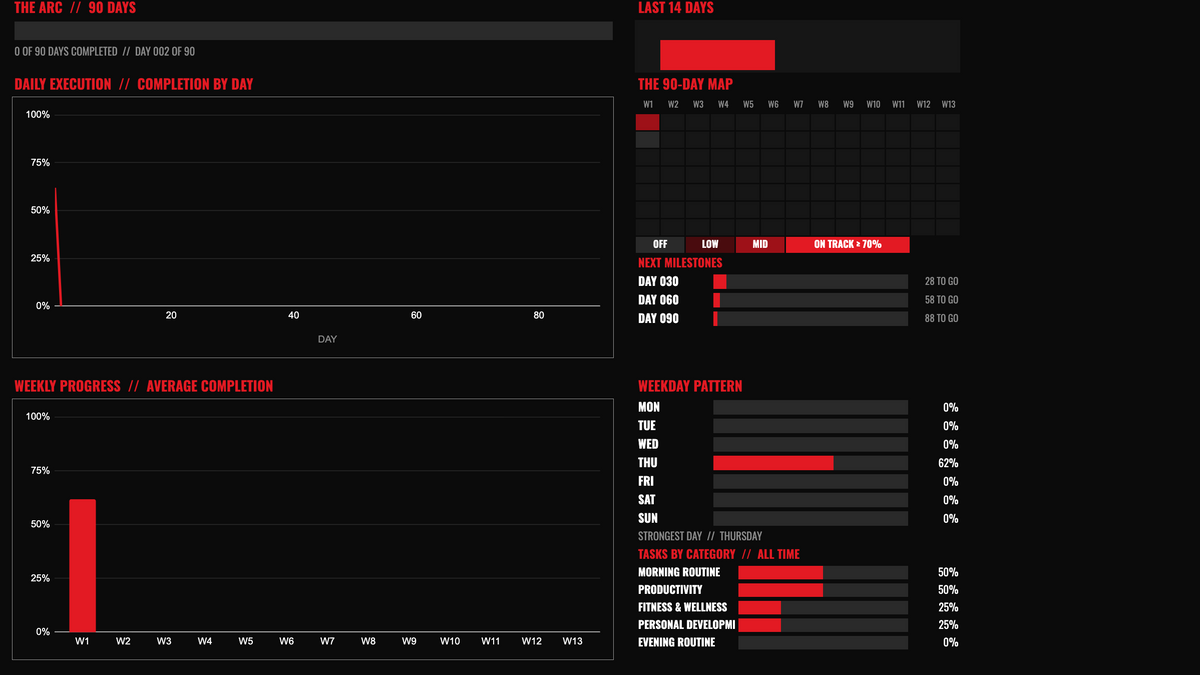This screenshot has height=675, width=1200.
Task: Click the 'DAILY EXECUTION // COMPLETION BY DAY' title
Action: (x=134, y=84)
